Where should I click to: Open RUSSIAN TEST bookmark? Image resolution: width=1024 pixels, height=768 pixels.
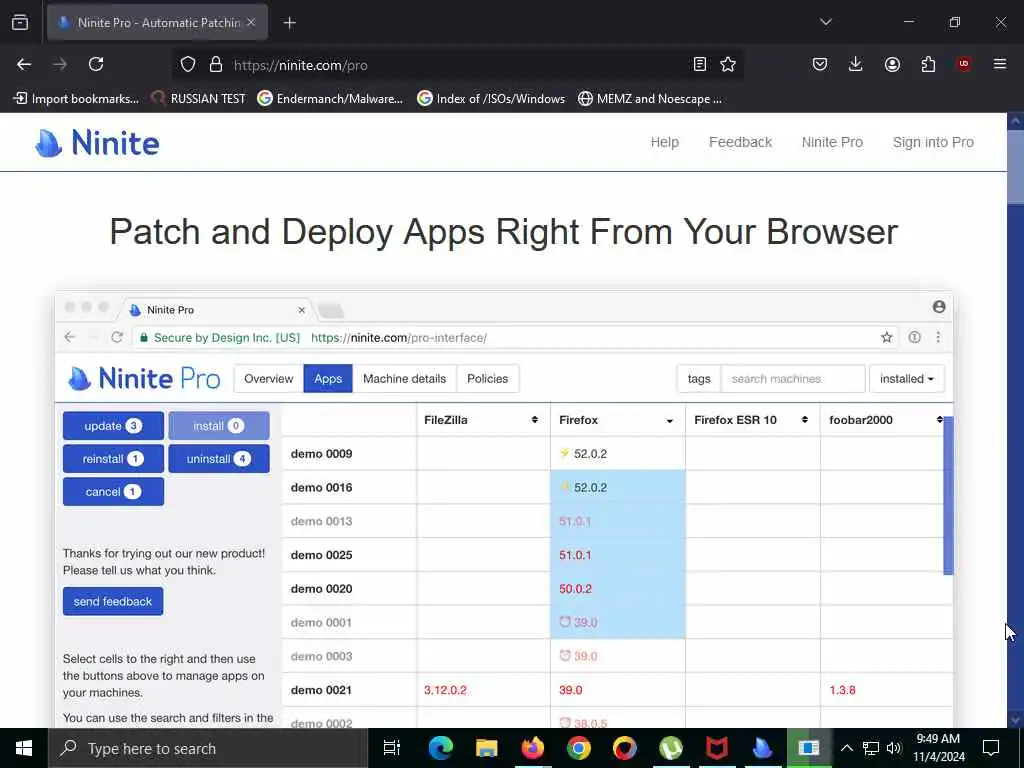[x=198, y=99]
